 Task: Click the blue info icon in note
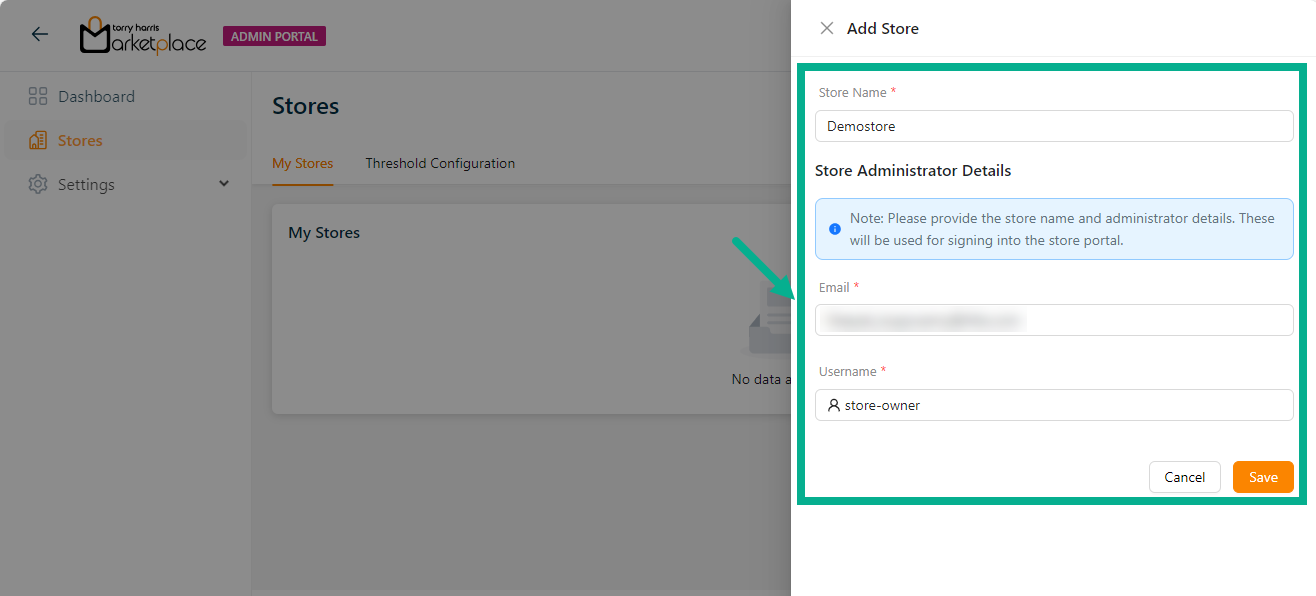pos(835,229)
